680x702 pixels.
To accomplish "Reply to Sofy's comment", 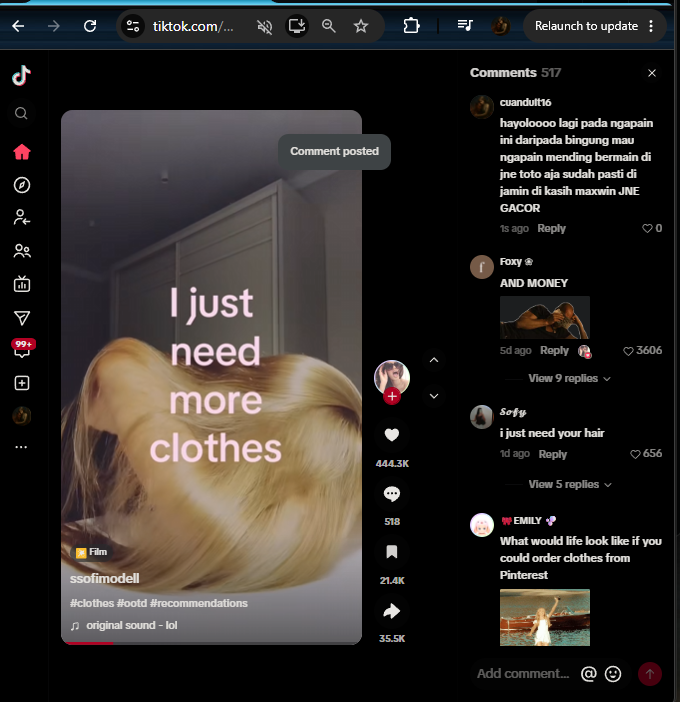I will click(553, 454).
